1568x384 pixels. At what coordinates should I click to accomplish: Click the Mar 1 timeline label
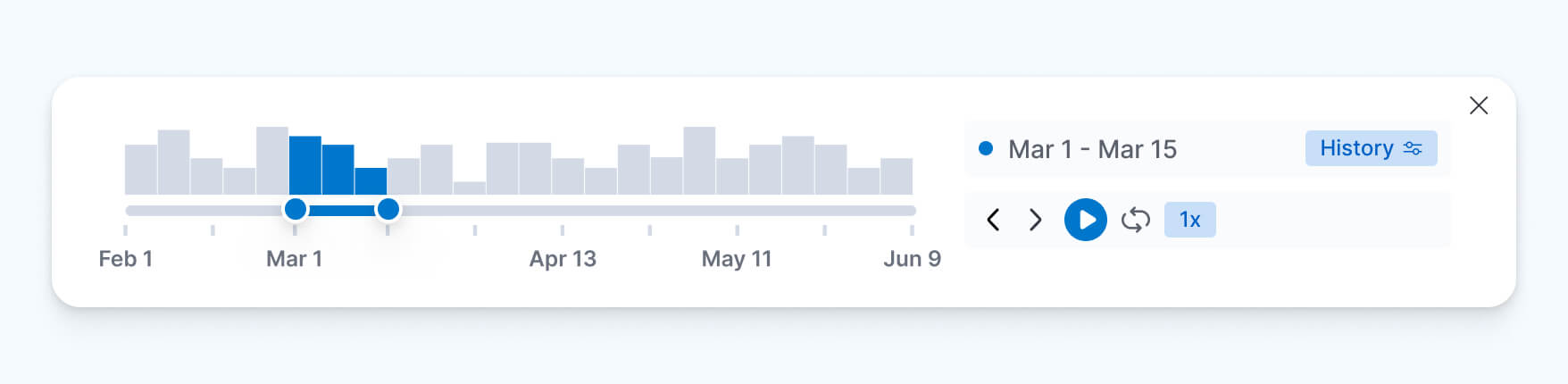pyautogui.click(x=295, y=259)
